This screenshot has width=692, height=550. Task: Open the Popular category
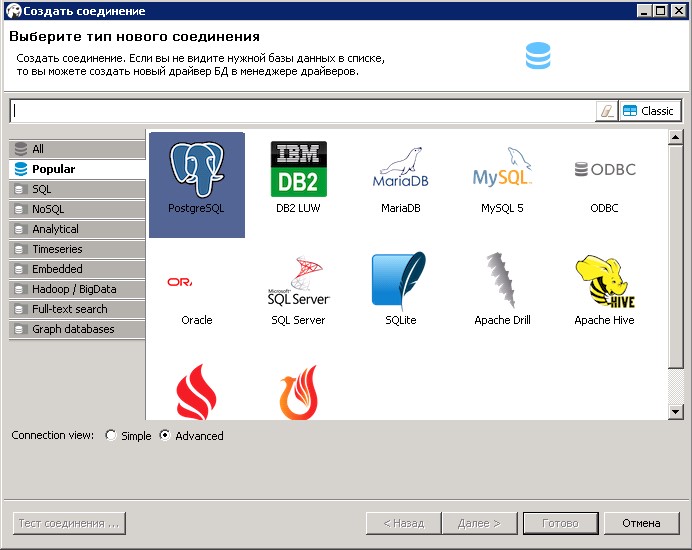(77, 169)
